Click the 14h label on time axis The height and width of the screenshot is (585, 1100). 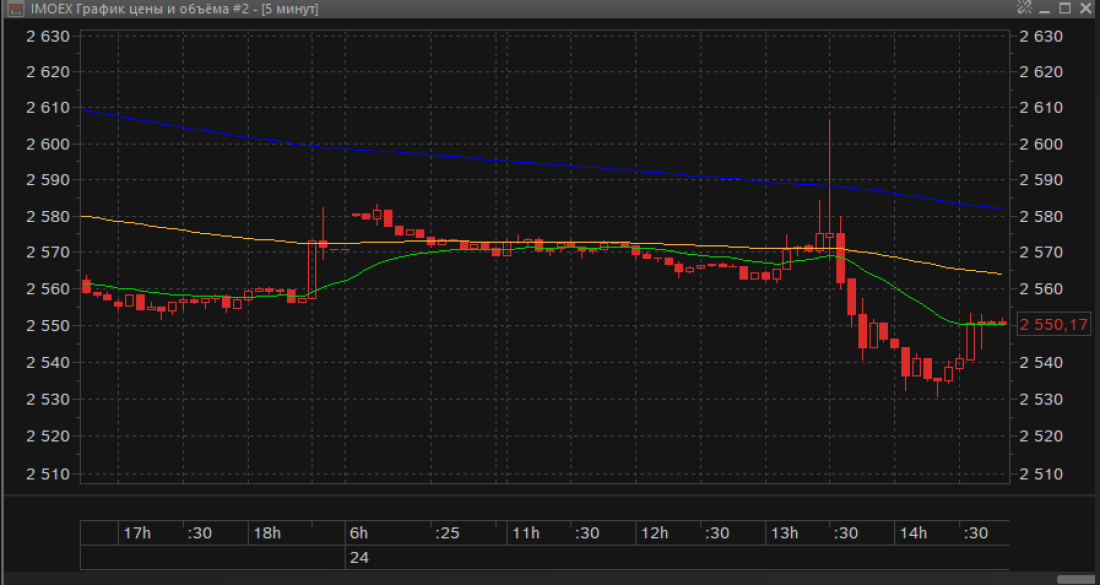pos(912,533)
